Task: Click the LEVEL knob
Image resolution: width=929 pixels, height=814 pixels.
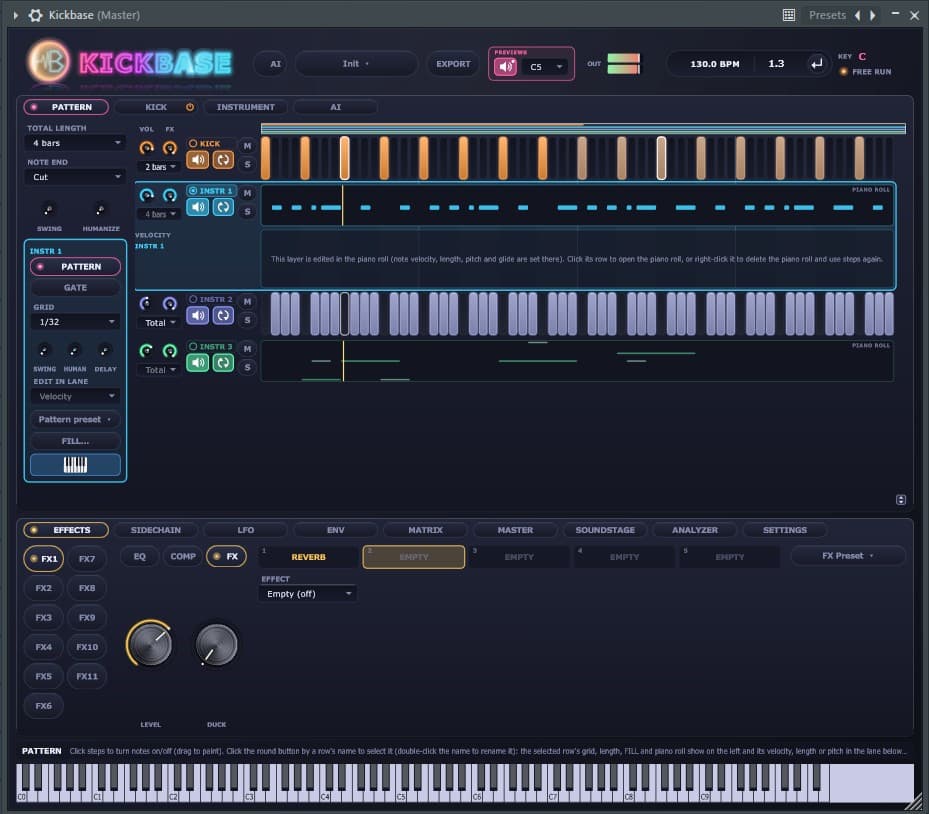Action: 150,644
